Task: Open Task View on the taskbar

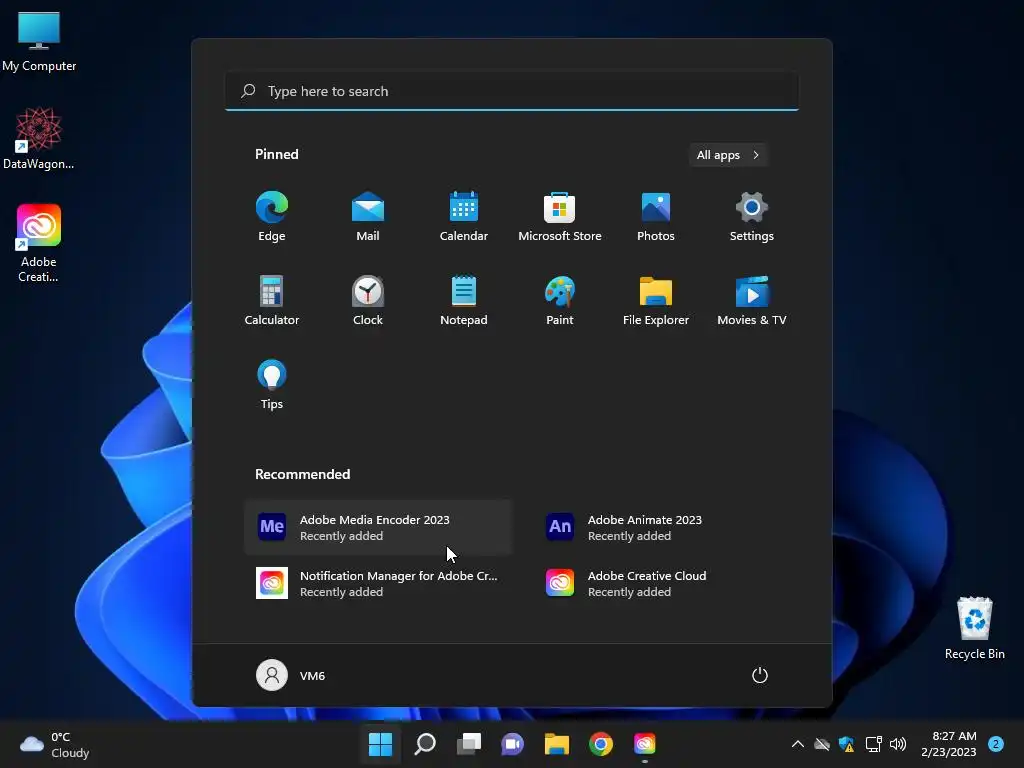Action: click(468, 744)
